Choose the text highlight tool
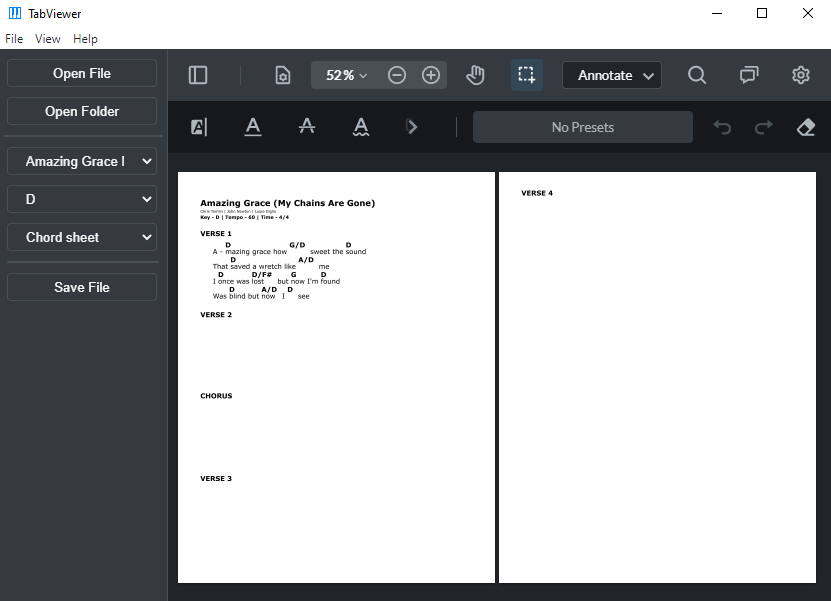831x601 pixels. coord(199,127)
